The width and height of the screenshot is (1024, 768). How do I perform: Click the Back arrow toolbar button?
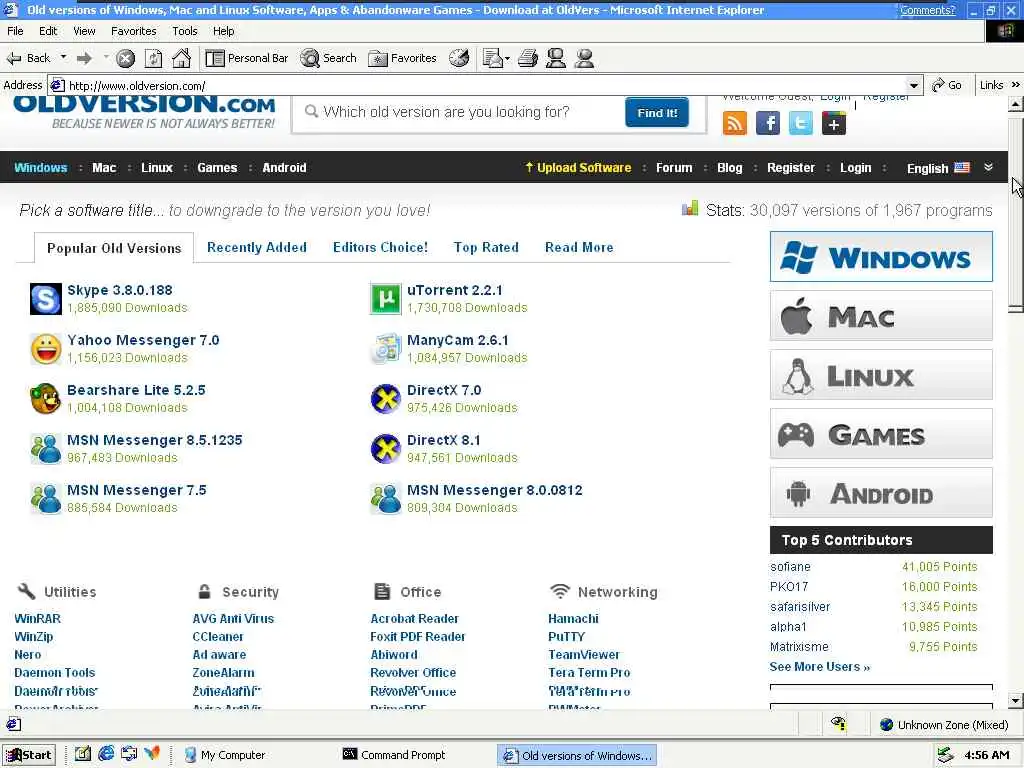pos(28,58)
